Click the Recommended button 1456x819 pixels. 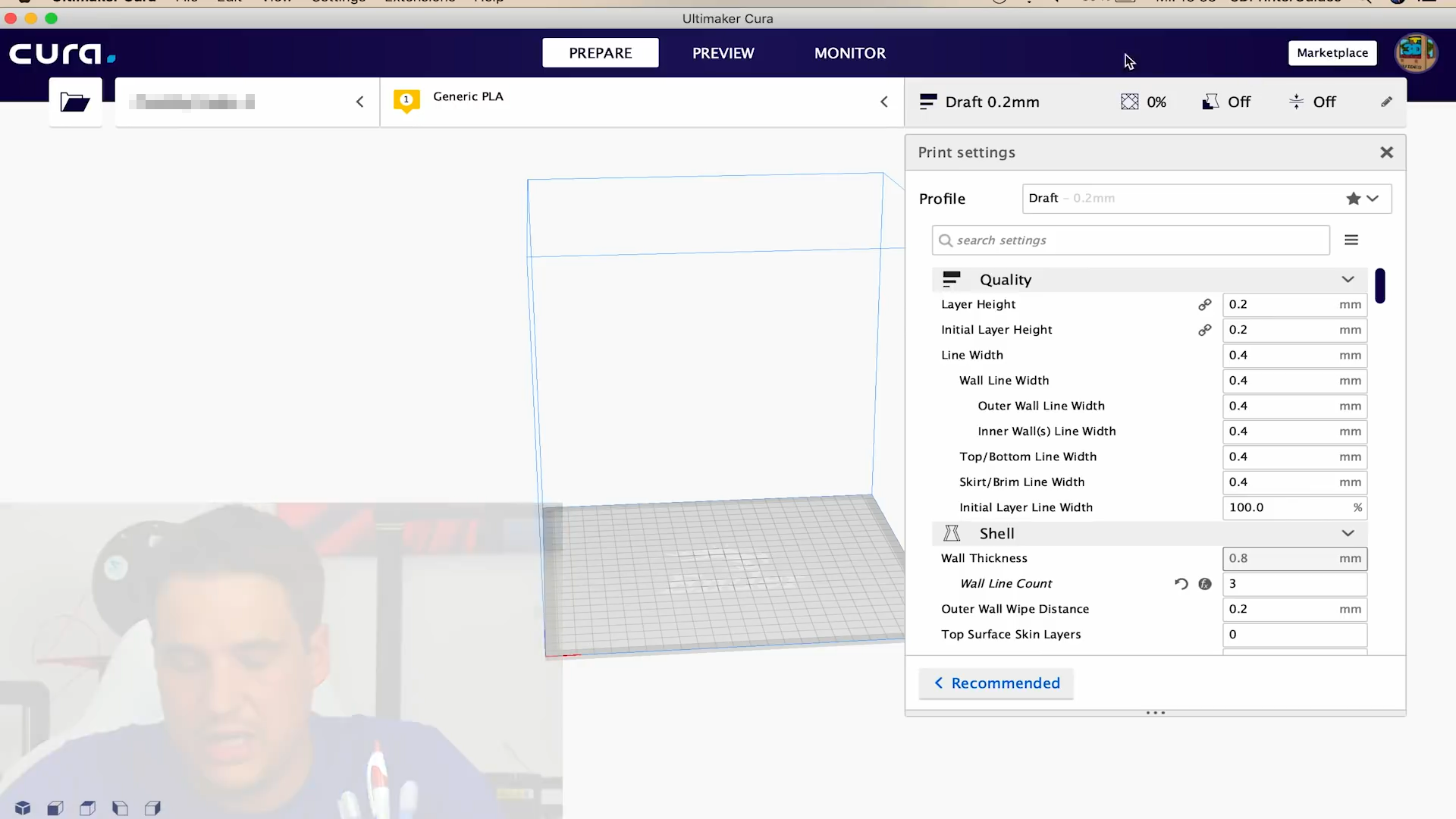pos(996,683)
